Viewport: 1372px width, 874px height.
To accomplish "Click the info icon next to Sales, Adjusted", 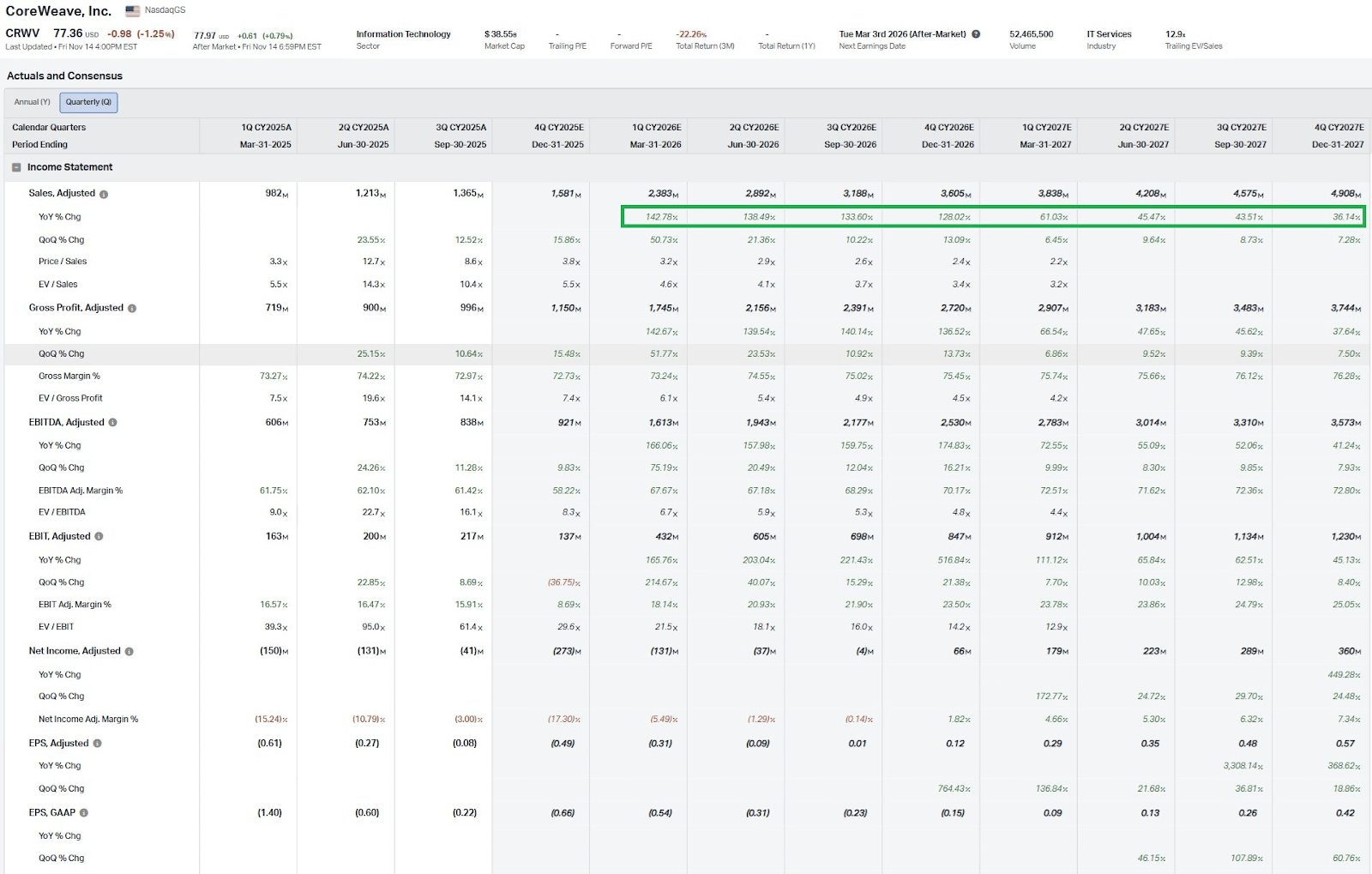I will pos(104,195).
